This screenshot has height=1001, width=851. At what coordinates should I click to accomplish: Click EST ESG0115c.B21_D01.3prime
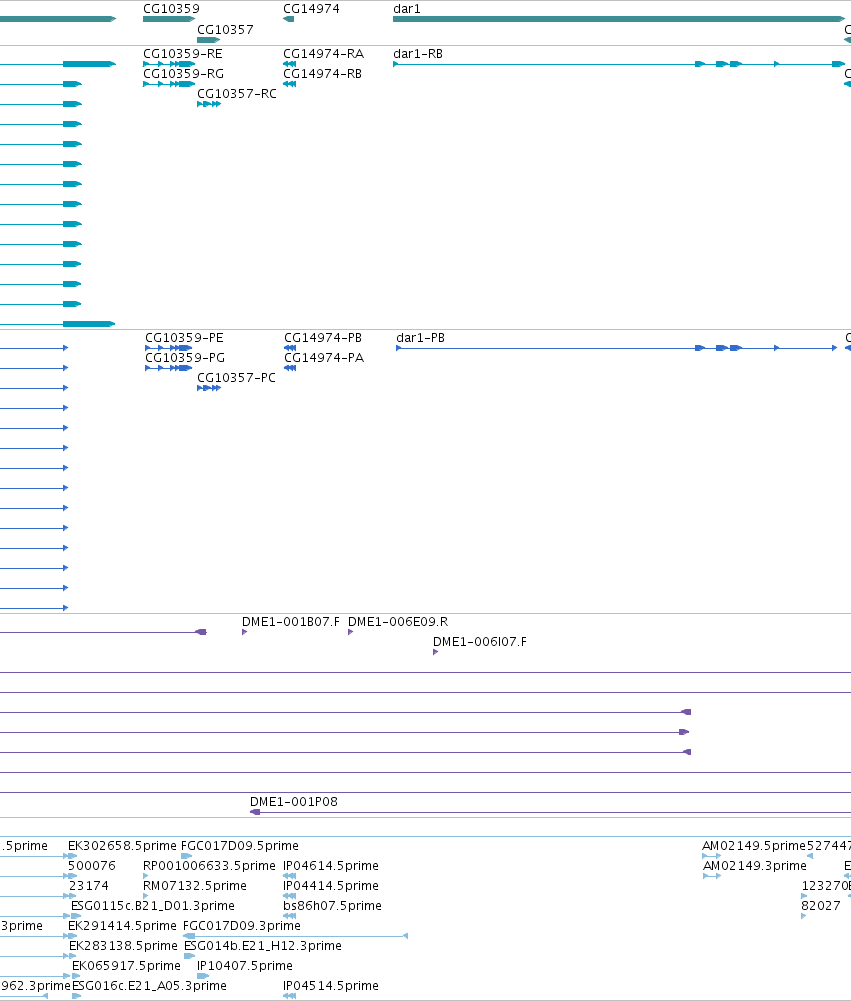tap(153, 906)
